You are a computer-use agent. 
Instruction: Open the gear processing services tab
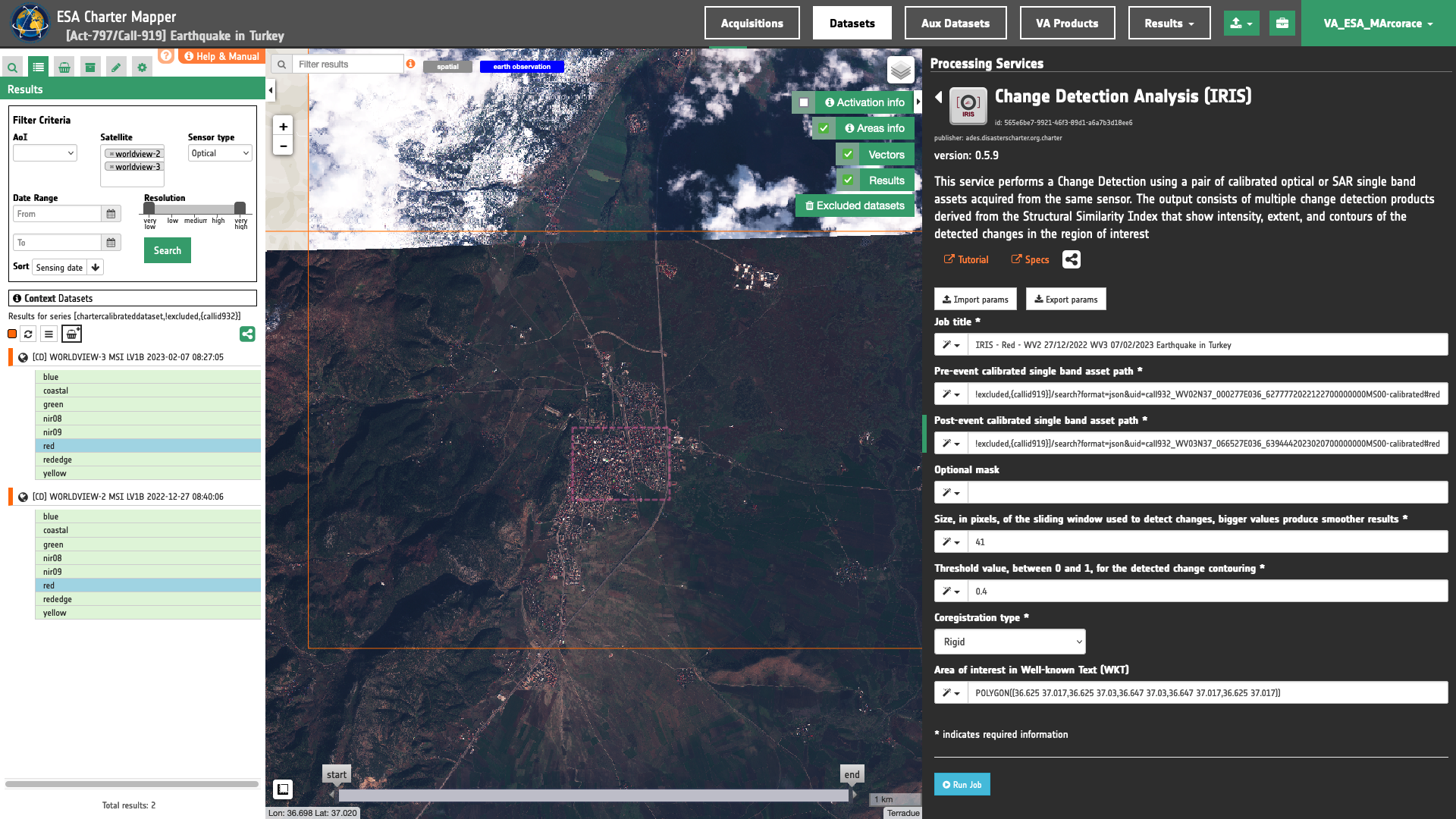tap(142, 67)
